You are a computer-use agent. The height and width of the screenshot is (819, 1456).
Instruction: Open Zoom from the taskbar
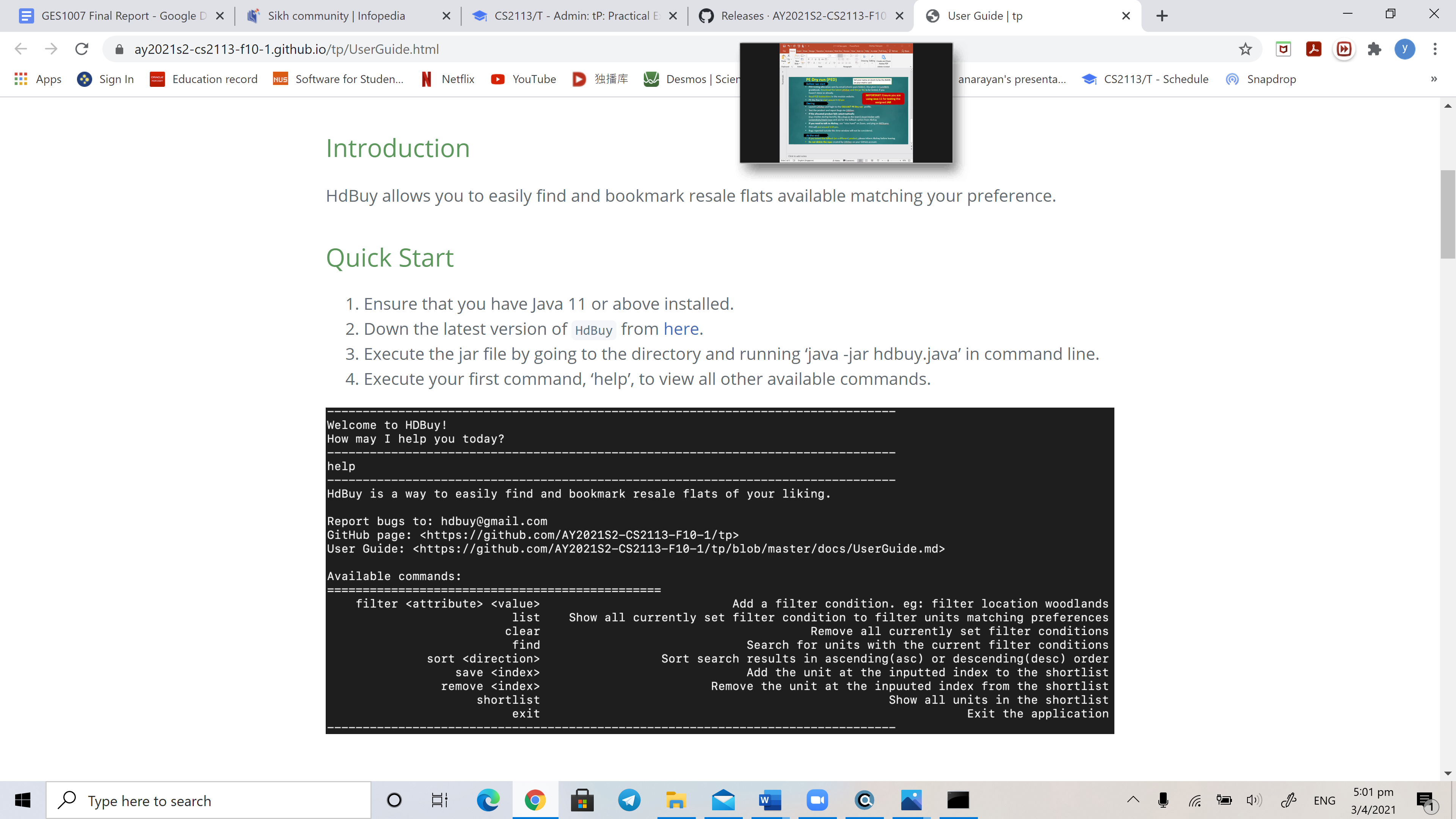click(817, 800)
